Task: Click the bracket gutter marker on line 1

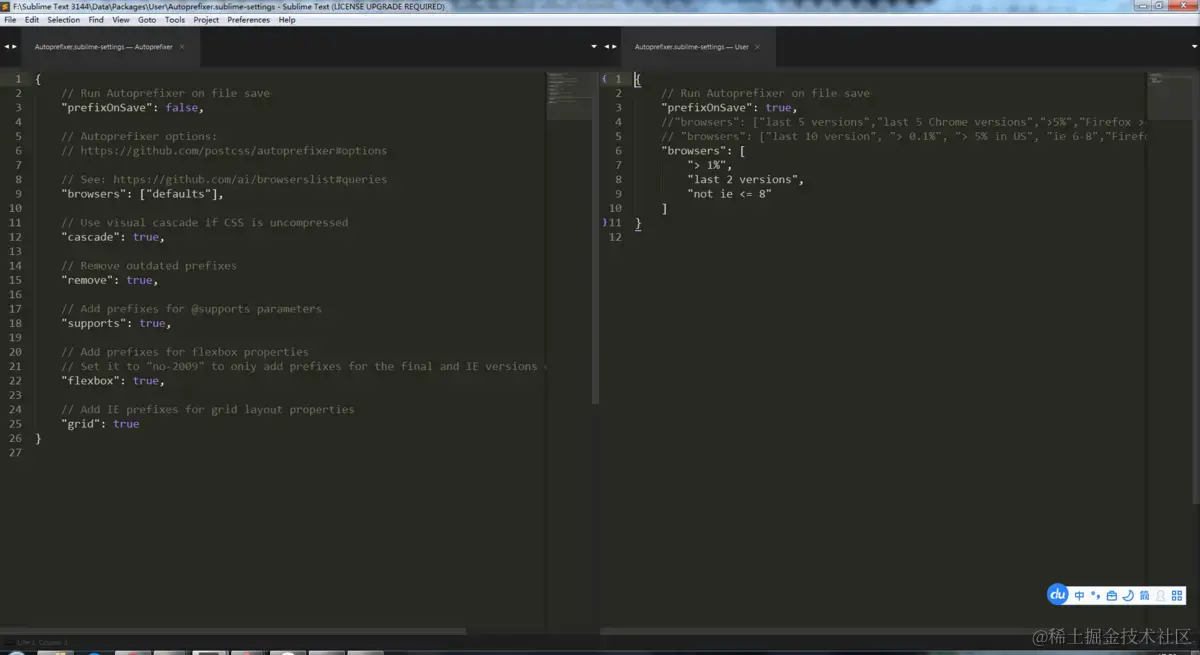Action: point(604,79)
